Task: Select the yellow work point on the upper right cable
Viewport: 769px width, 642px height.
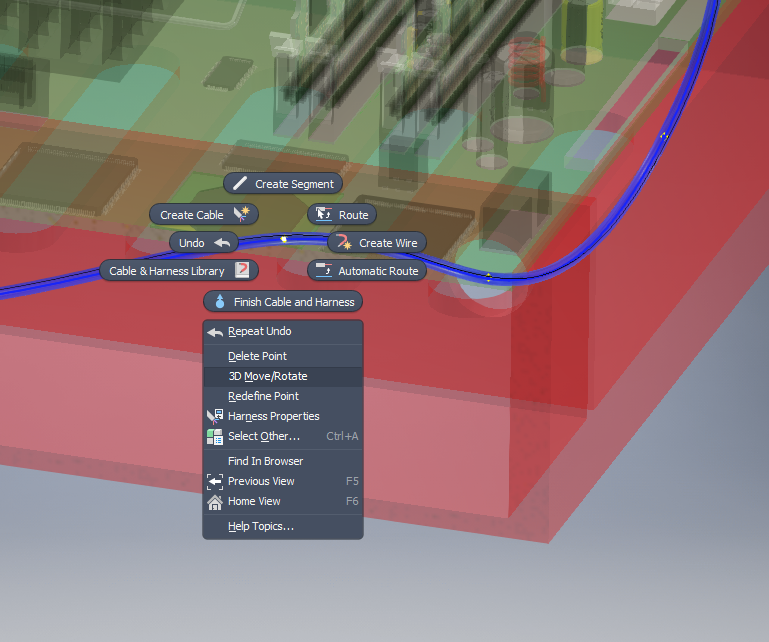Action: pyautogui.click(x=664, y=136)
